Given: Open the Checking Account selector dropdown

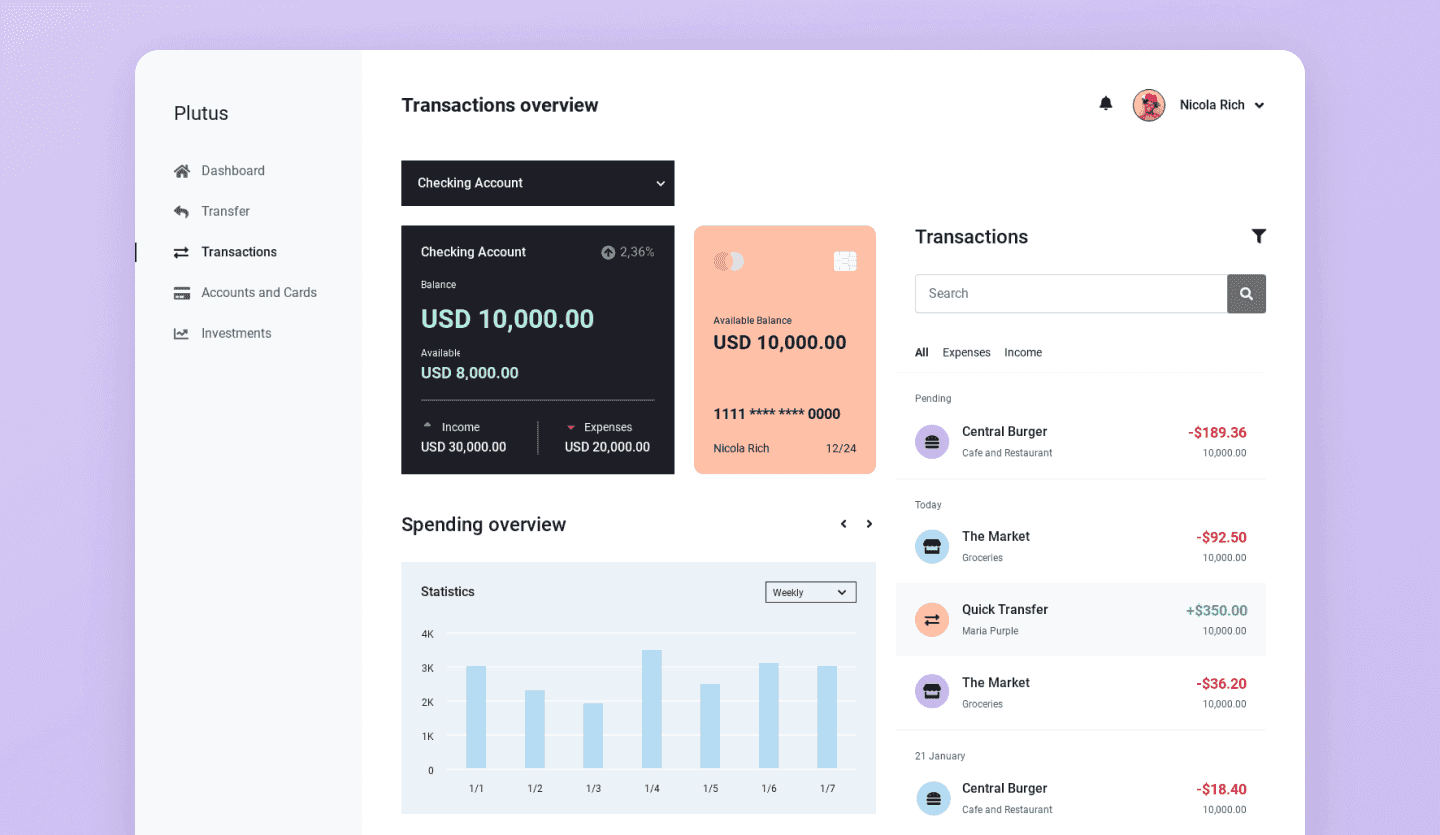Looking at the screenshot, I should point(538,183).
